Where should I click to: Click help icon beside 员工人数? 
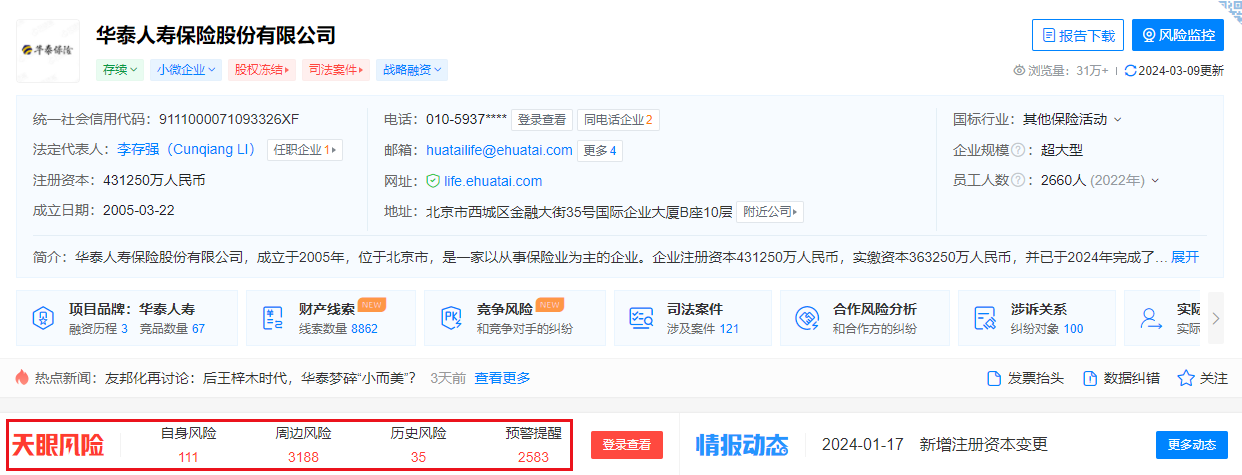click(1017, 181)
